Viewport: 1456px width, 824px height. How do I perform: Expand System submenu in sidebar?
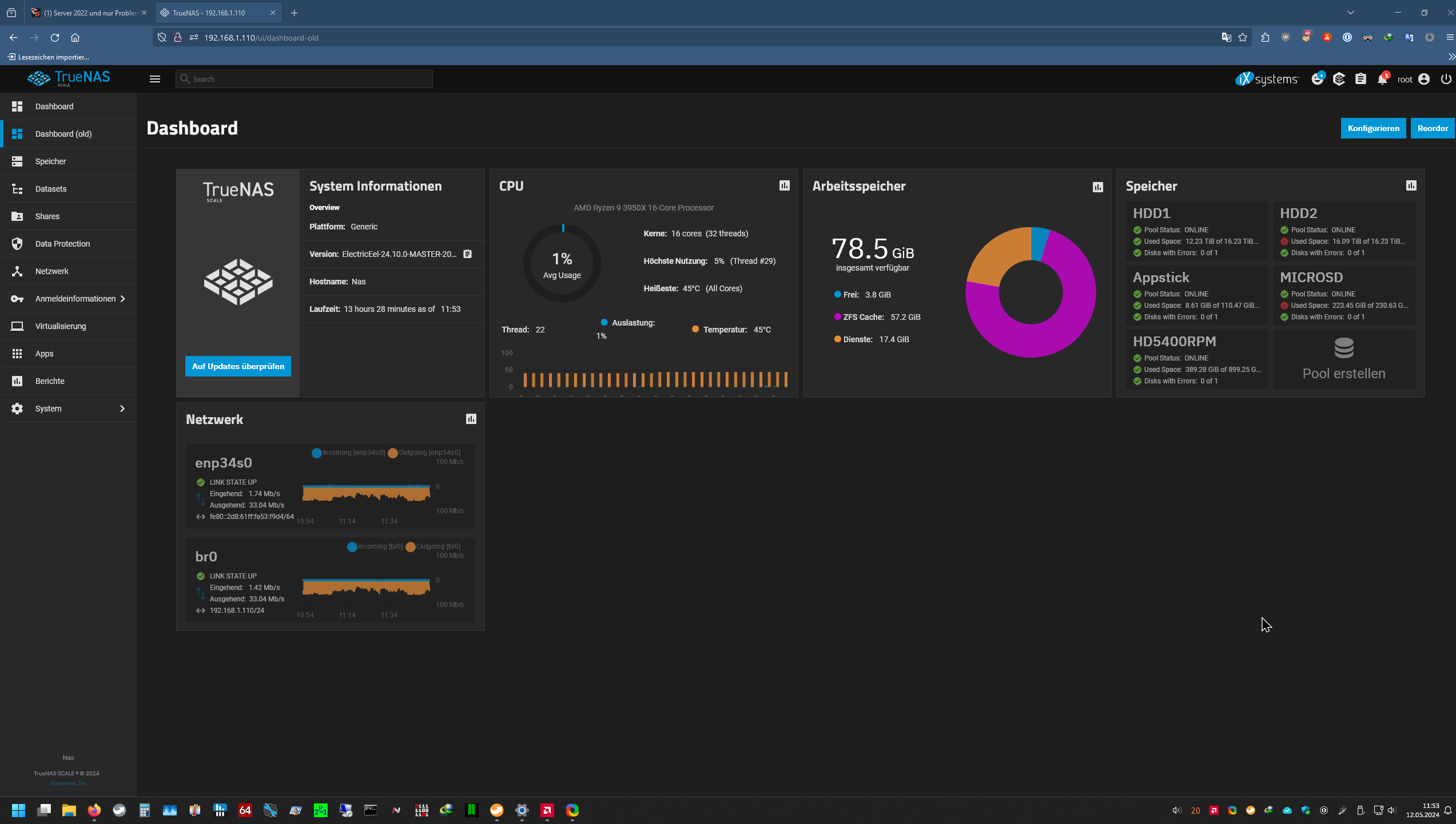122,408
